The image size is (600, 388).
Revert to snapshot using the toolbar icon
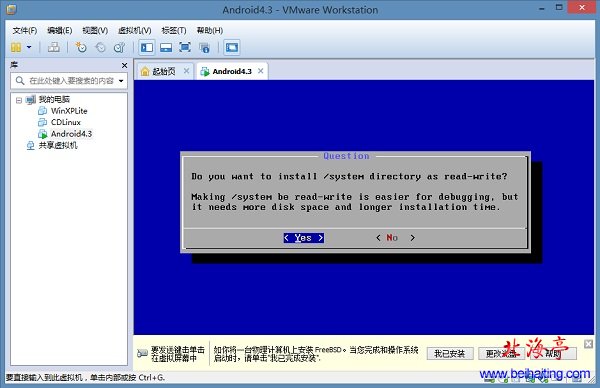click(100, 47)
